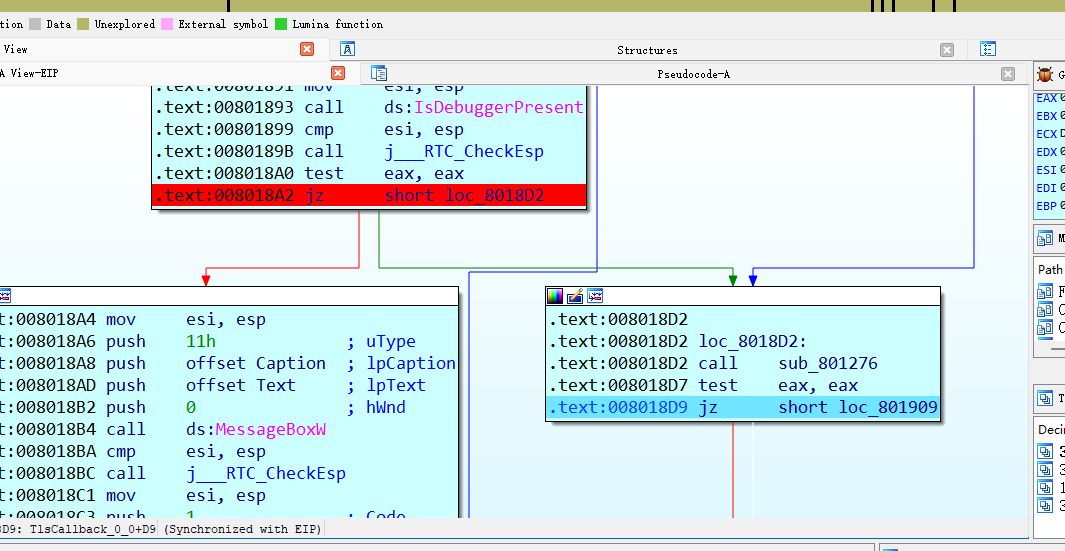1065x551 pixels.
Task: Click the Threads panel header icon
Action: click(1044, 399)
